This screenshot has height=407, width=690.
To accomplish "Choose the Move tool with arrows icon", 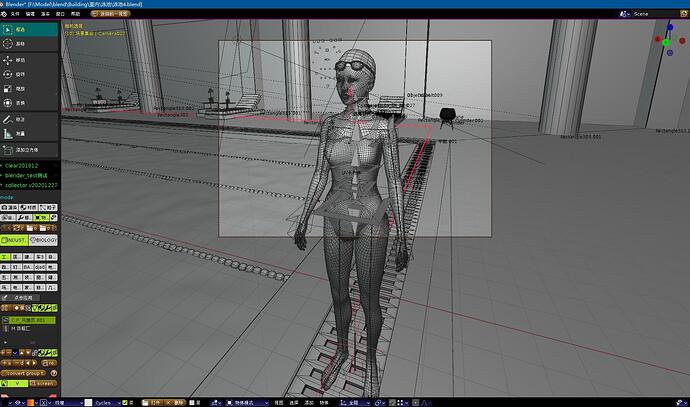I will (29, 60).
